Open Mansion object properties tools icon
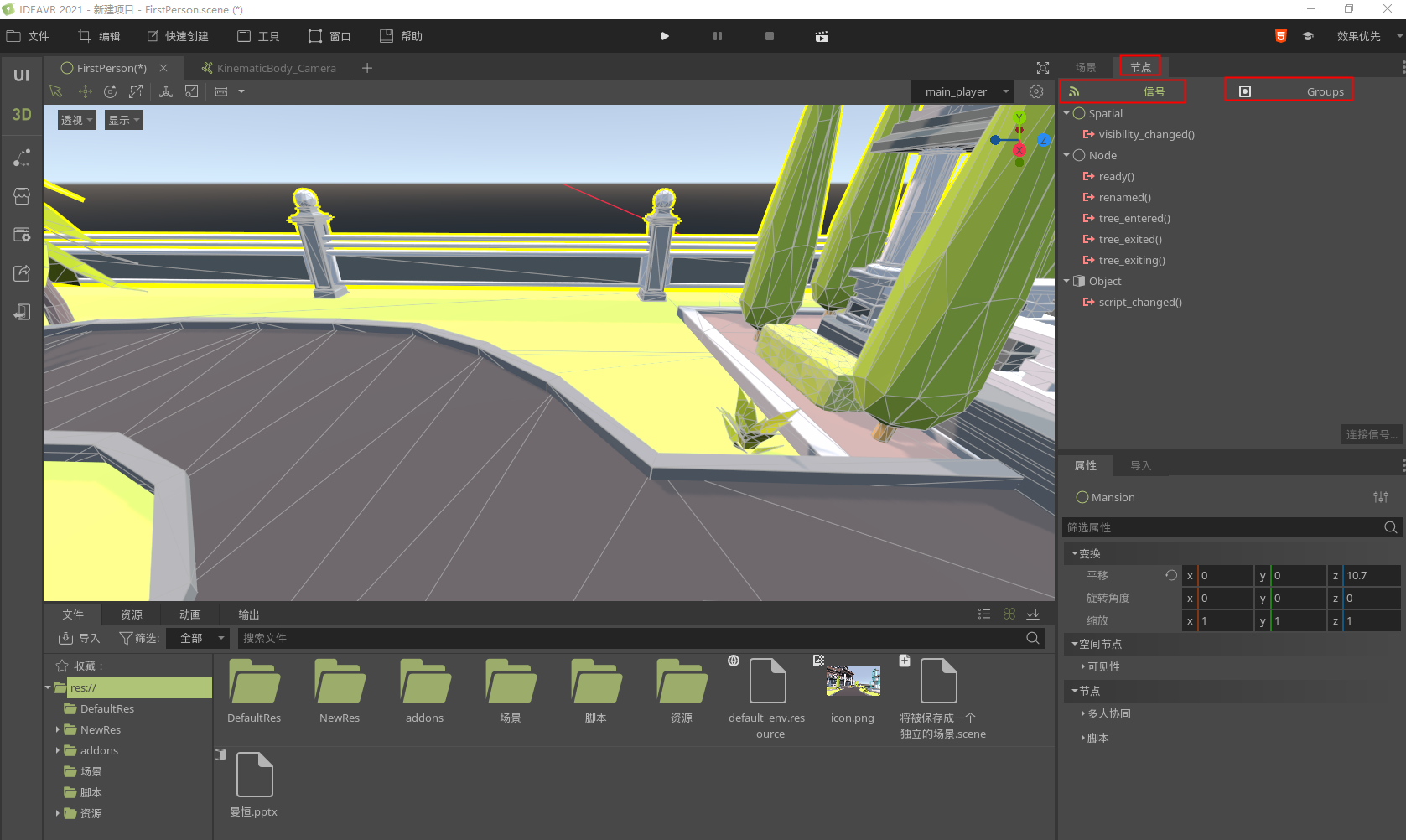Screen dimensions: 1406x840 point(1381,497)
